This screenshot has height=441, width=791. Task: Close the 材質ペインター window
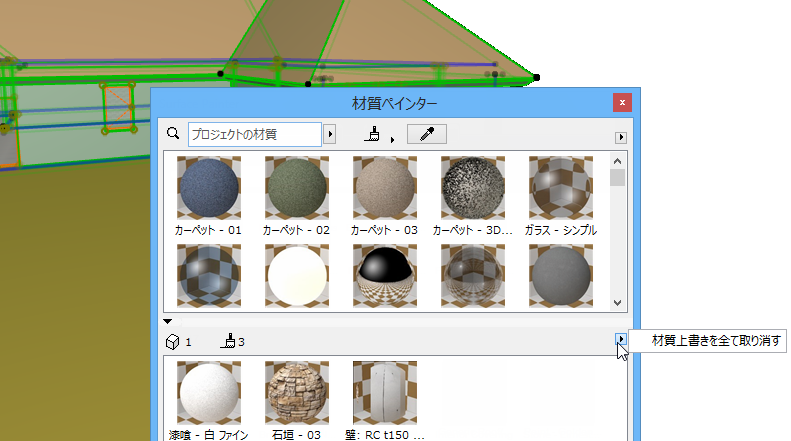623,102
